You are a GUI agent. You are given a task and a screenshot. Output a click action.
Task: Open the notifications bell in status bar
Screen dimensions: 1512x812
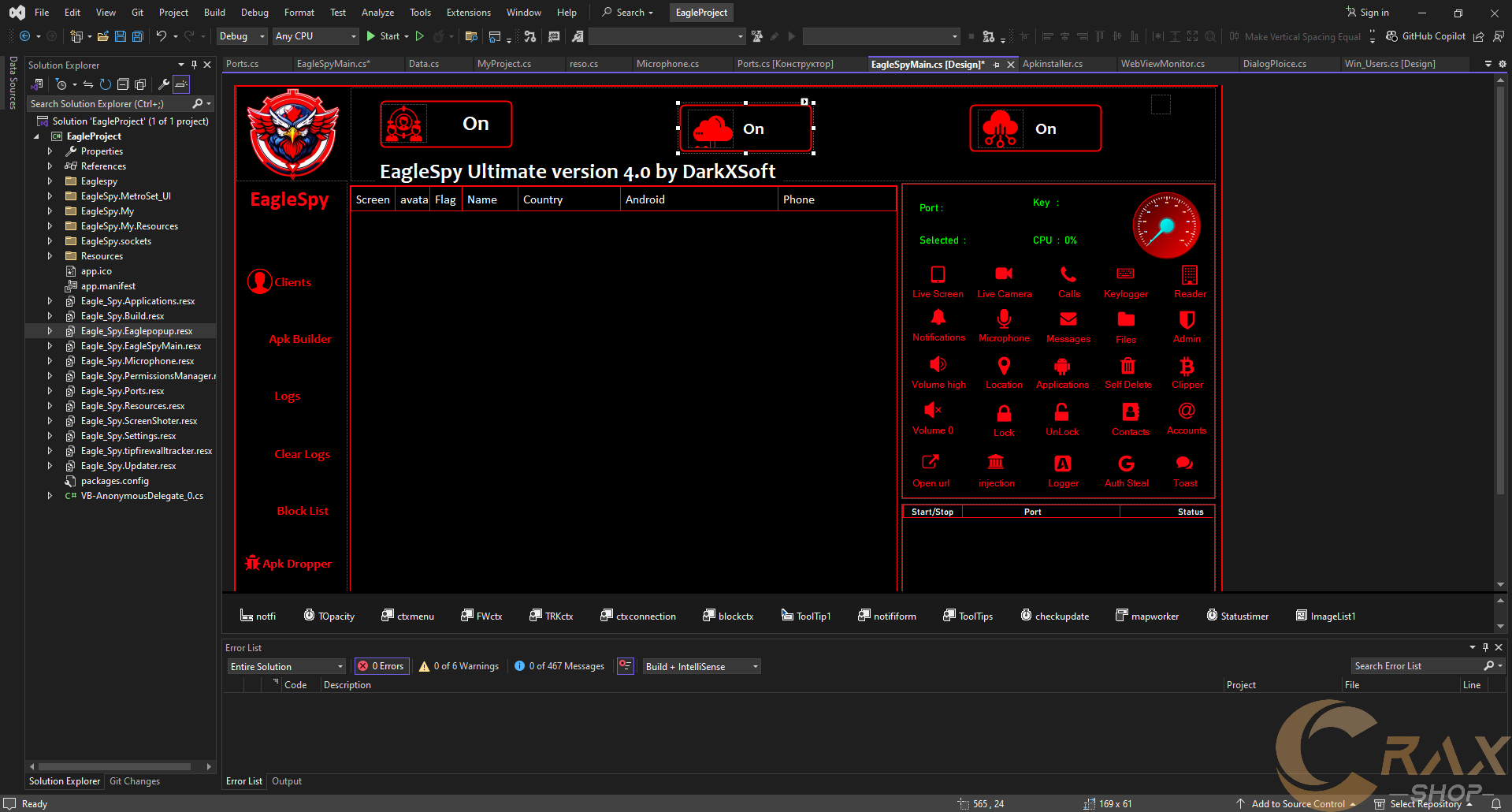(1496, 804)
